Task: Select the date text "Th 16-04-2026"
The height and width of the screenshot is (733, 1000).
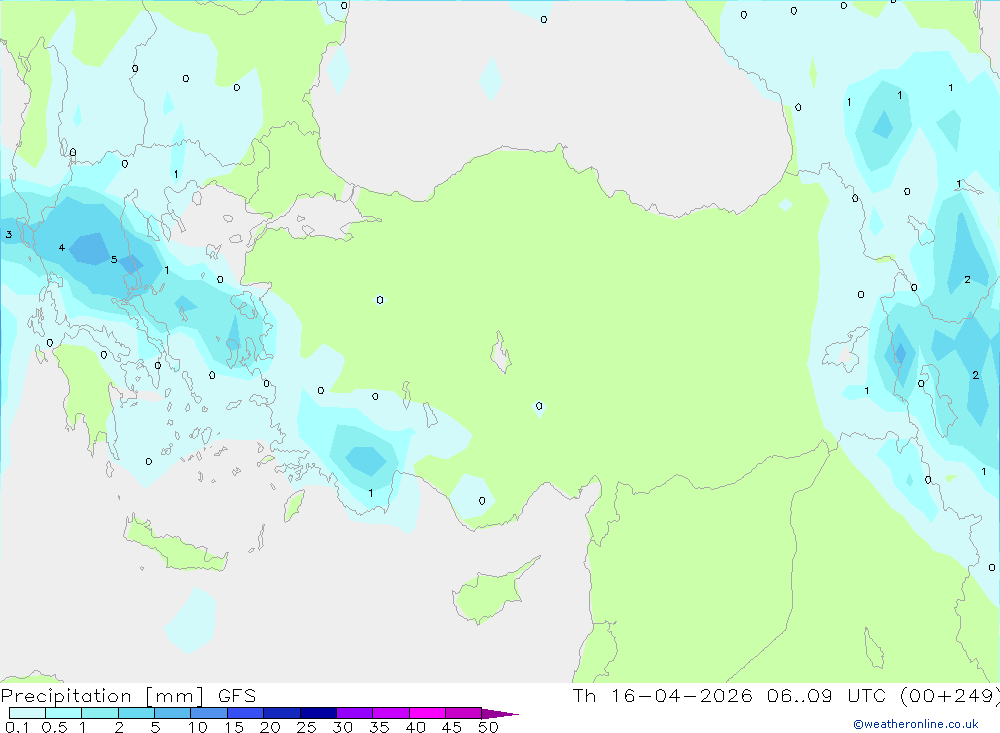Action: click(x=663, y=696)
